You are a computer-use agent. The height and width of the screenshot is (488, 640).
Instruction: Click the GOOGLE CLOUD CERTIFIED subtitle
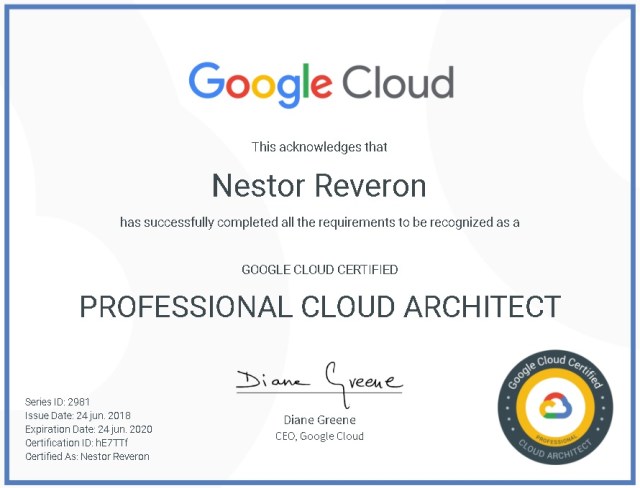320,269
